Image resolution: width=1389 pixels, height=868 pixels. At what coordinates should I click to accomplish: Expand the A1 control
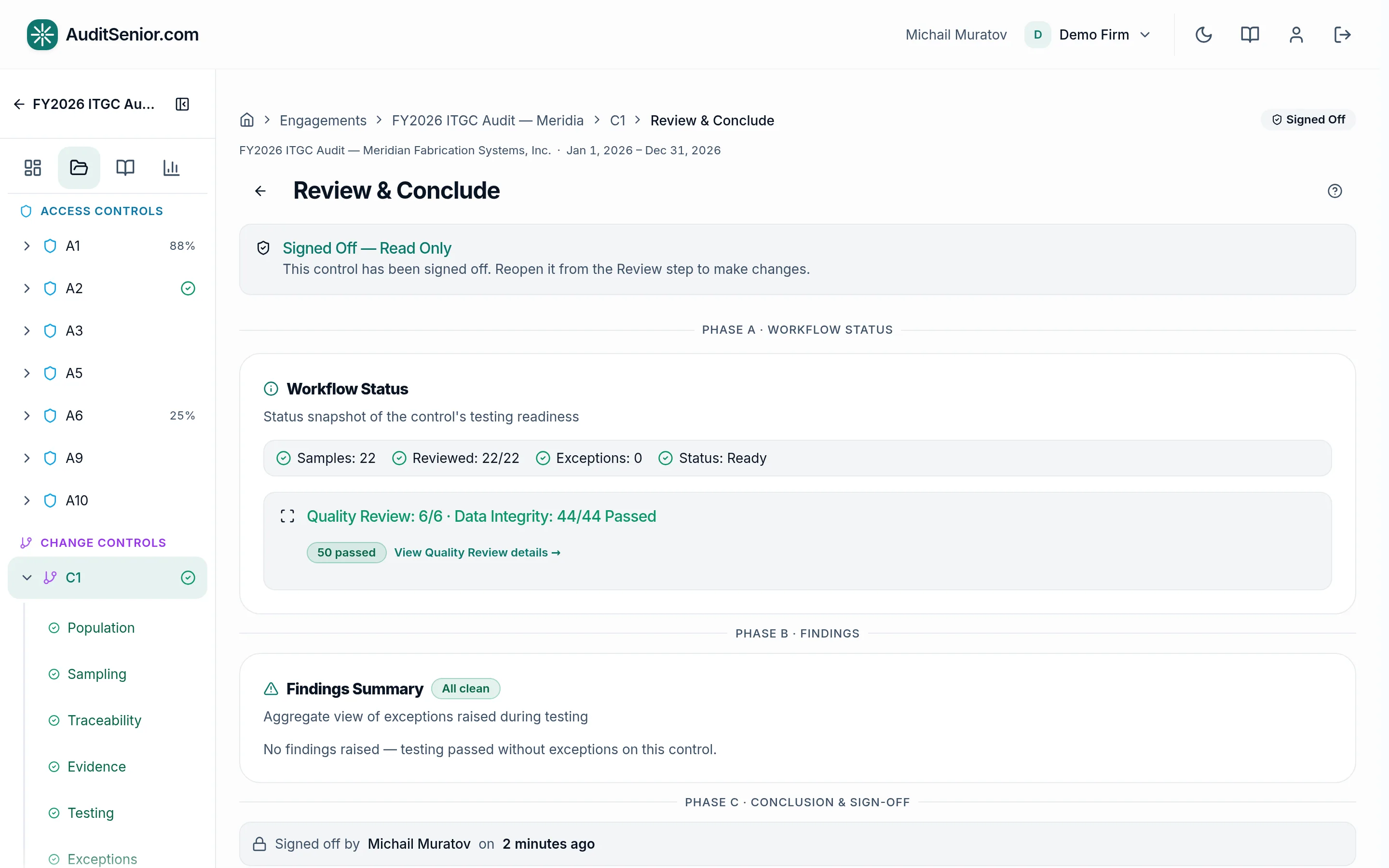coord(27,246)
